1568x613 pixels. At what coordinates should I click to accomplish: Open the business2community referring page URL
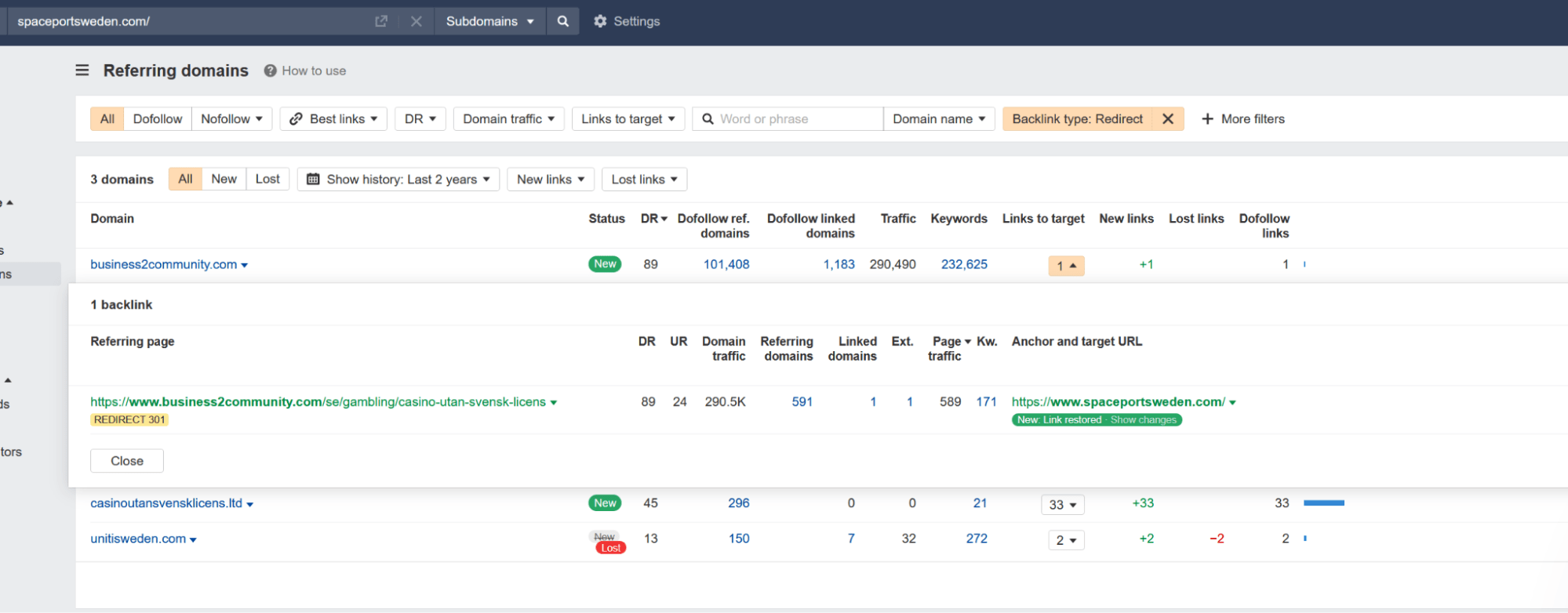tap(318, 402)
